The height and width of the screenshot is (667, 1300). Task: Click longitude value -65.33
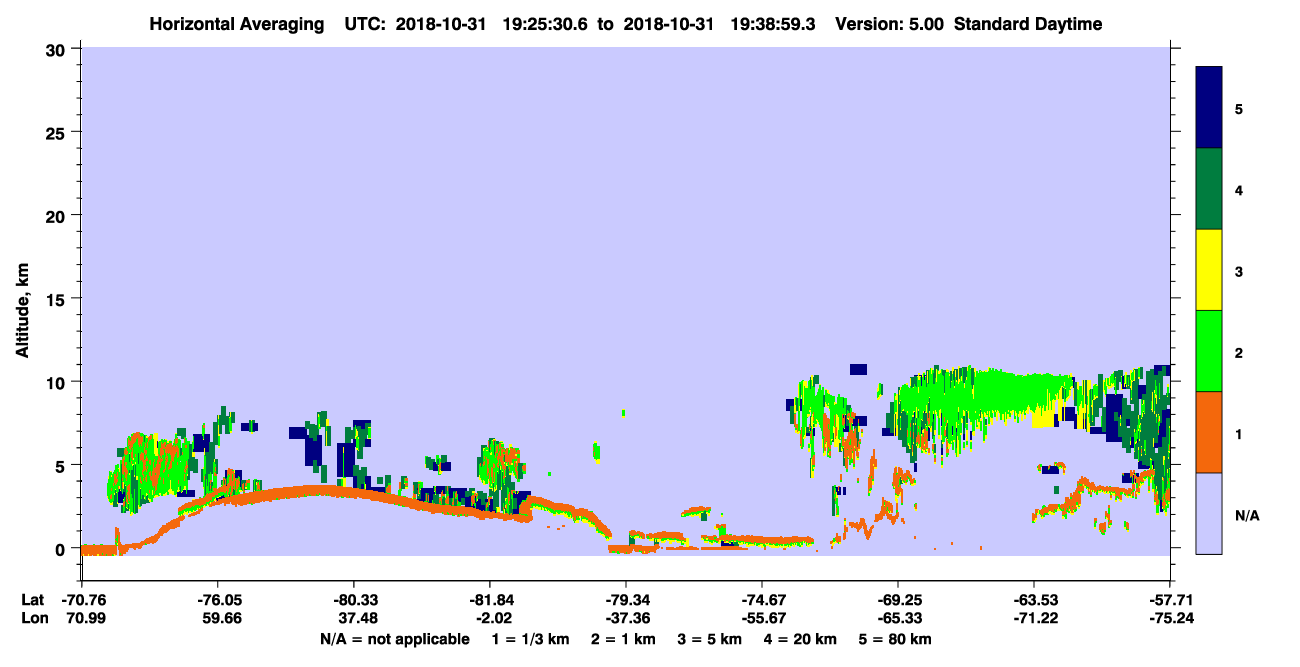pos(898,618)
